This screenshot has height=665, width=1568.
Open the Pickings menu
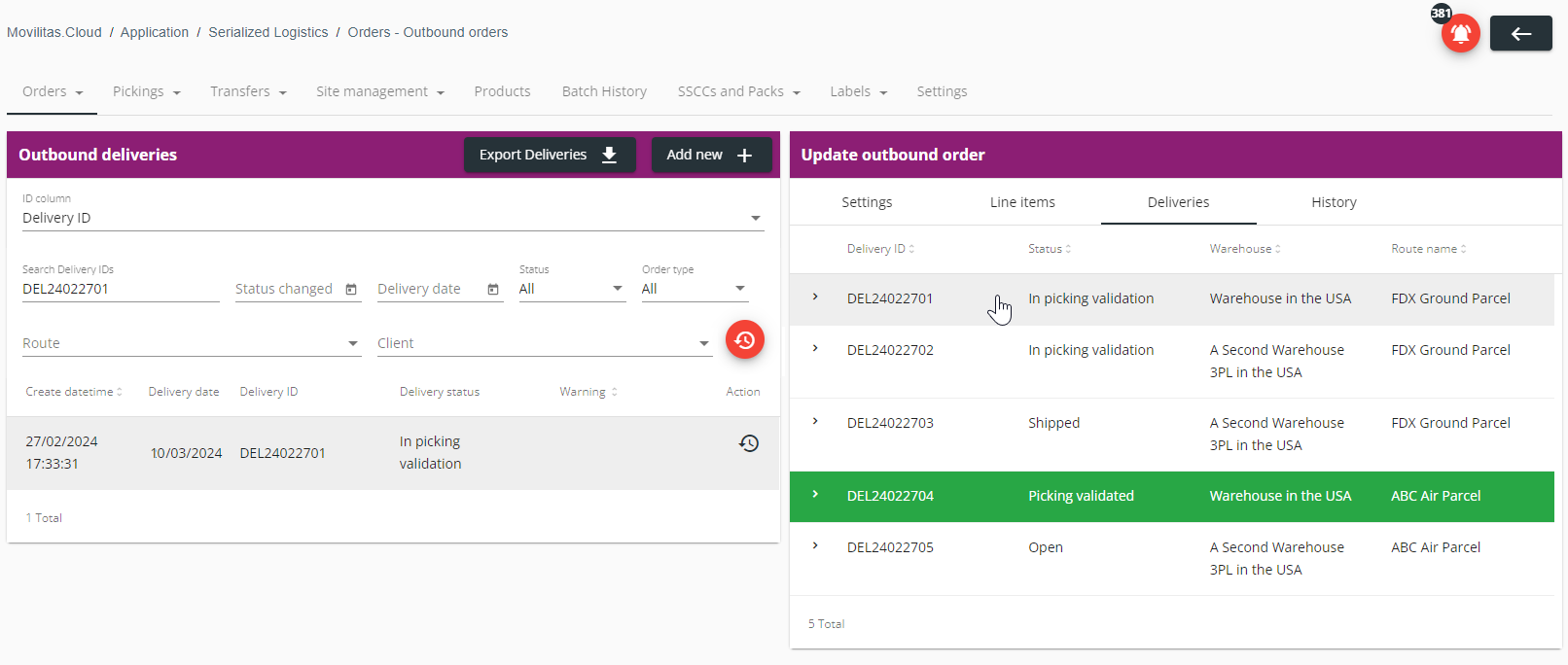click(x=147, y=91)
